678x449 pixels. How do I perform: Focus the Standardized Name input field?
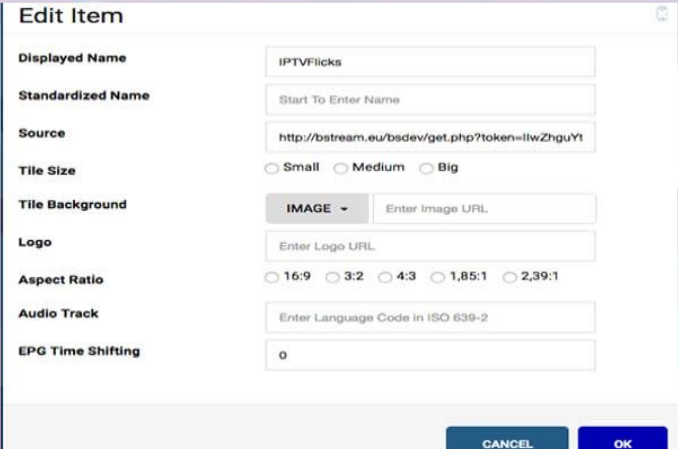coord(430,99)
